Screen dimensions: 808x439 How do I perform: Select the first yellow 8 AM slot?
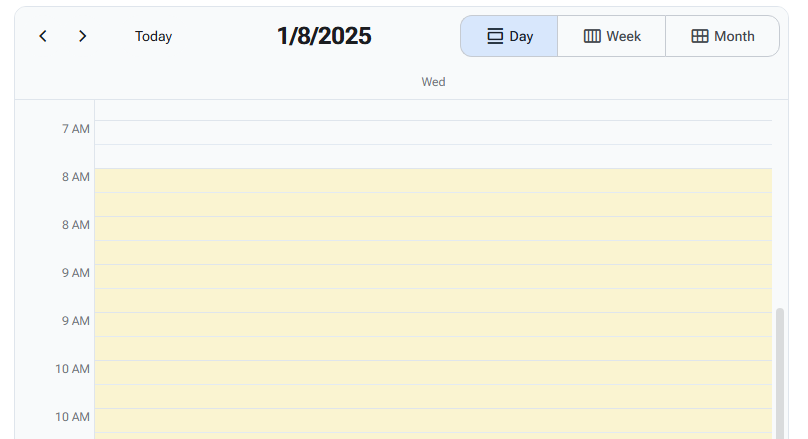tap(433, 181)
